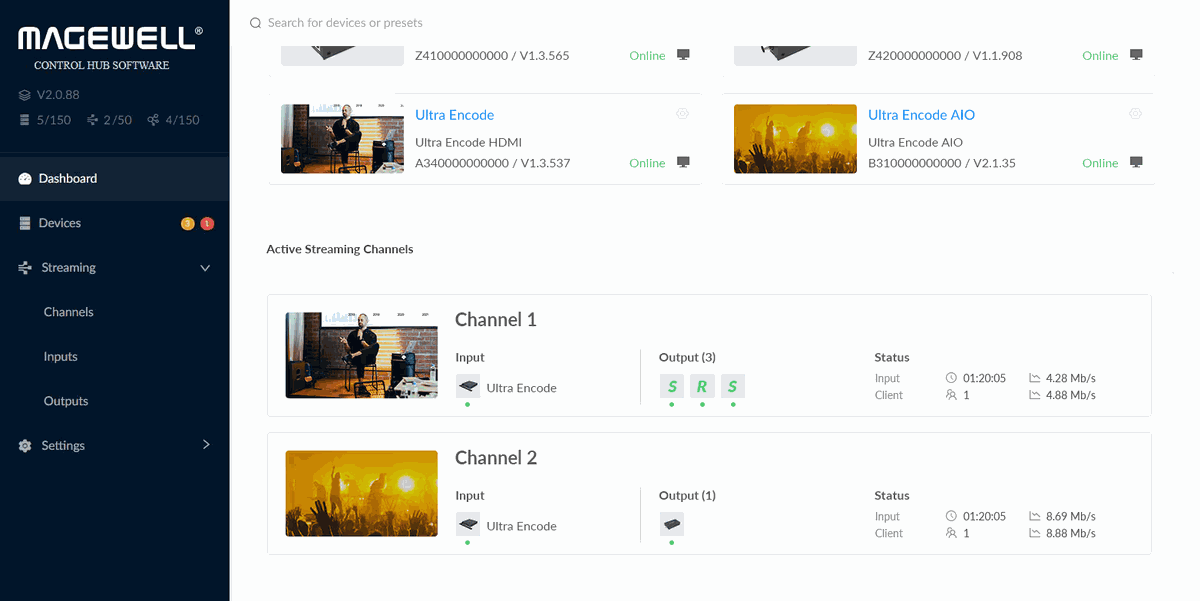Image resolution: width=1200 pixels, height=601 pixels.
Task: Click the search magnifier icon
Action: [255, 23]
